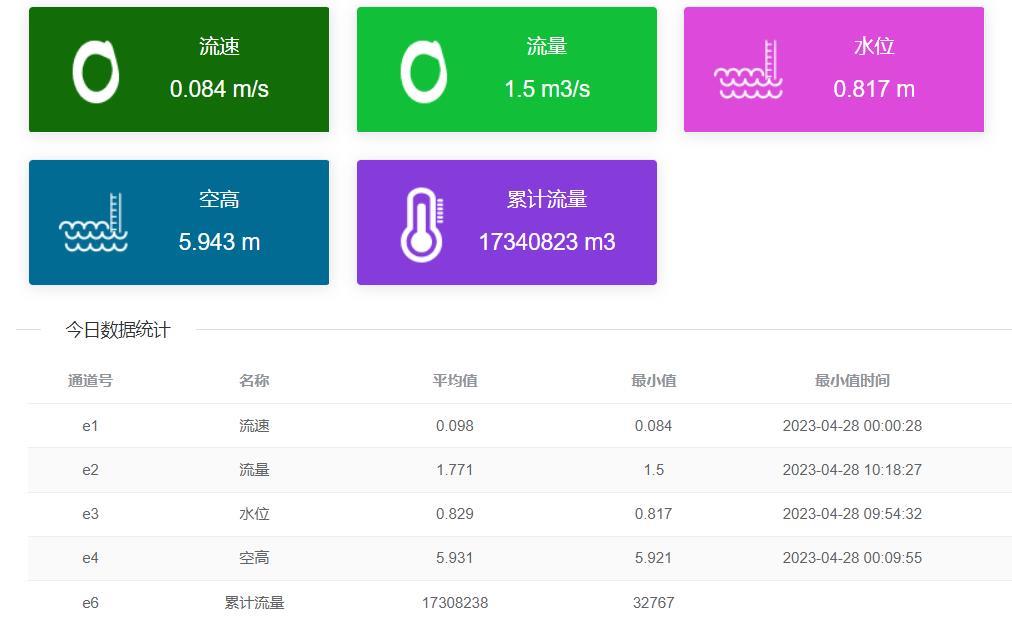Click the ring icon in the bright green 流量 card
The width and height of the screenshot is (1012, 619).
(423, 72)
